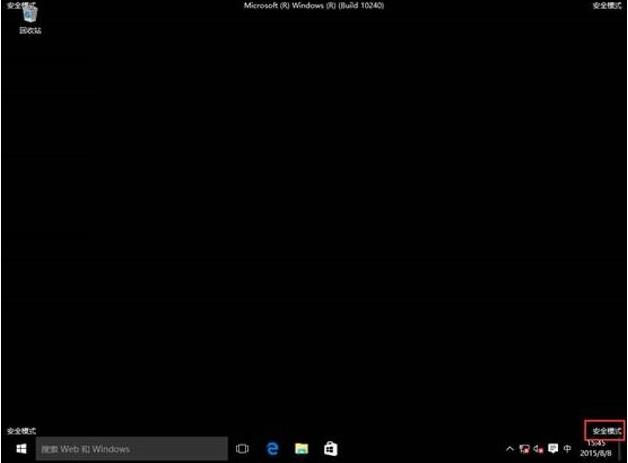628x463 pixels.
Task: Expand the hidden system tray icons
Action: [x=511, y=450]
